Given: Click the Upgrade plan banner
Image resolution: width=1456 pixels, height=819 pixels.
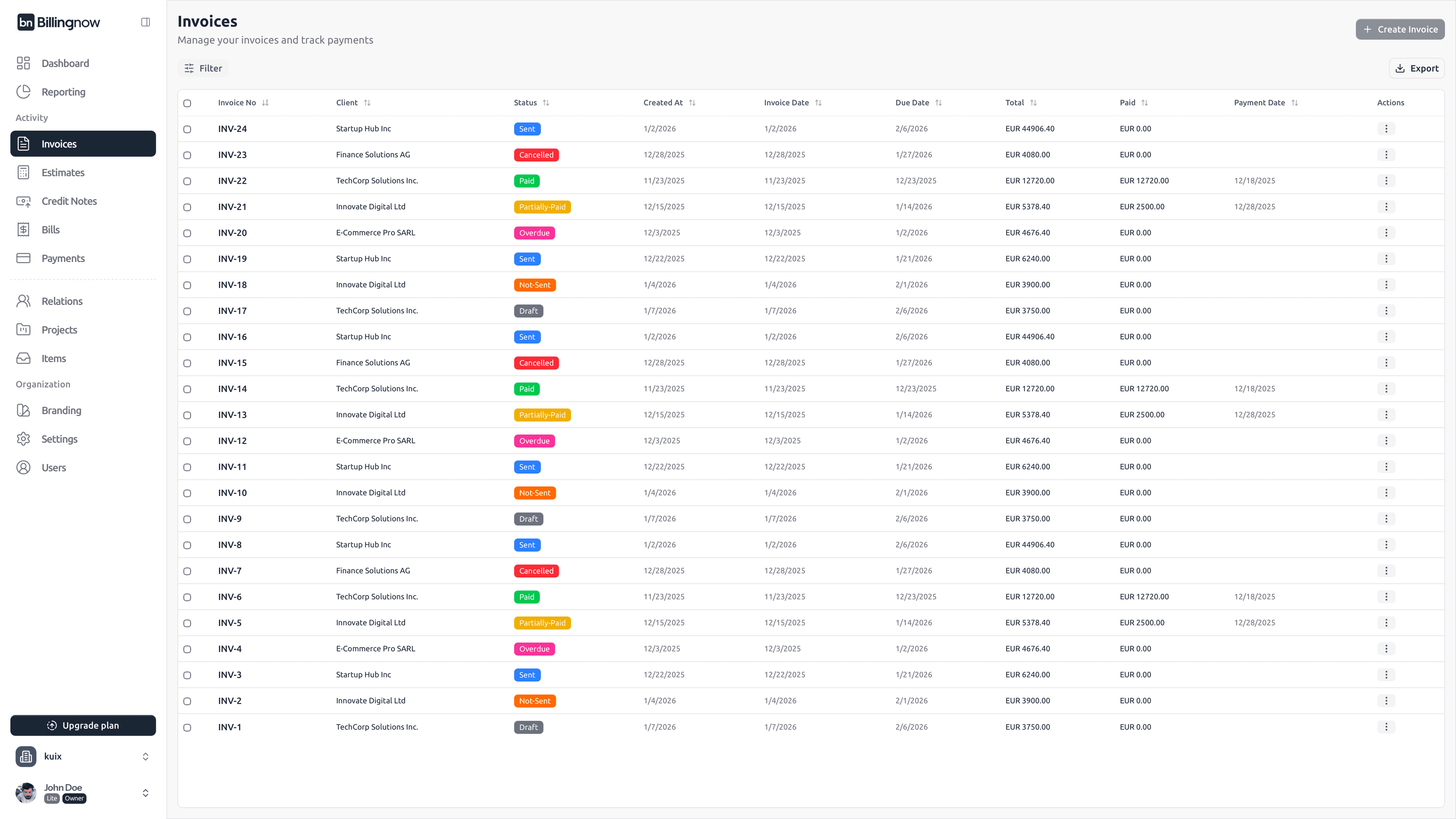Looking at the screenshot, I should point(83,725).
